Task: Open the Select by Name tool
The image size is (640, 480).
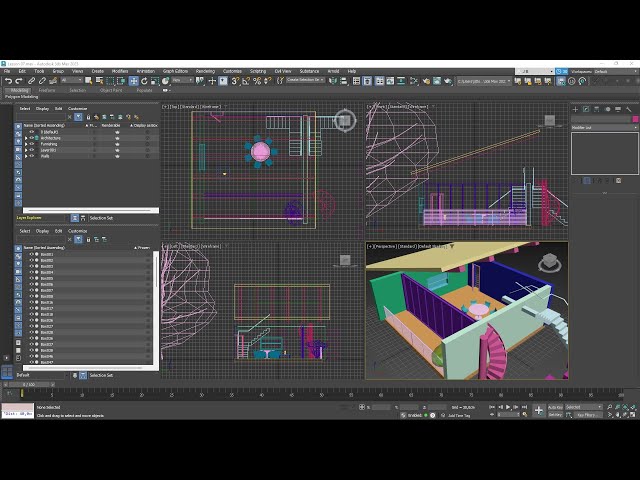Action: [x=99, y=81]
